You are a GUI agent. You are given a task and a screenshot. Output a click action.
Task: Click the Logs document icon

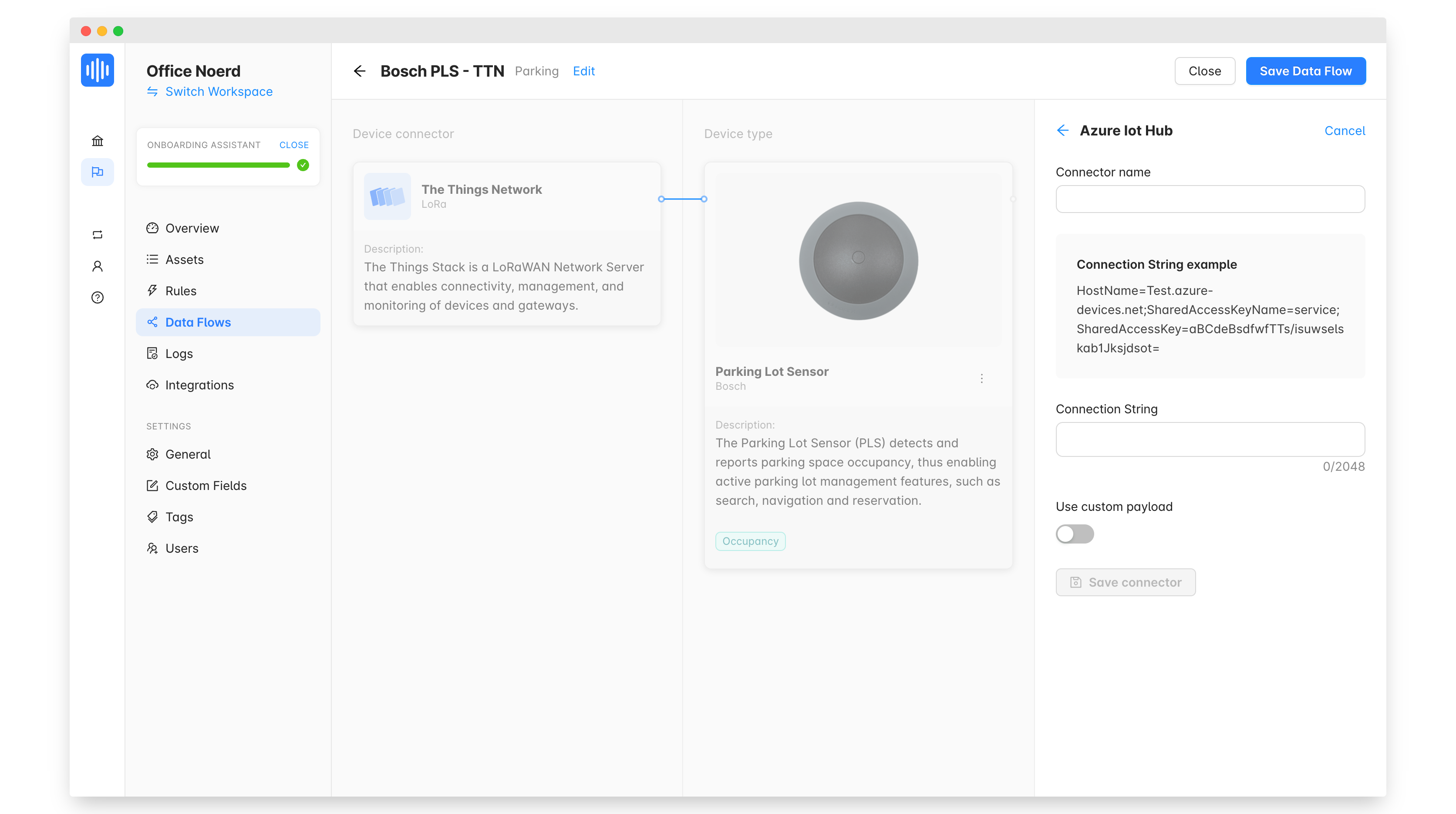[152, 353]
